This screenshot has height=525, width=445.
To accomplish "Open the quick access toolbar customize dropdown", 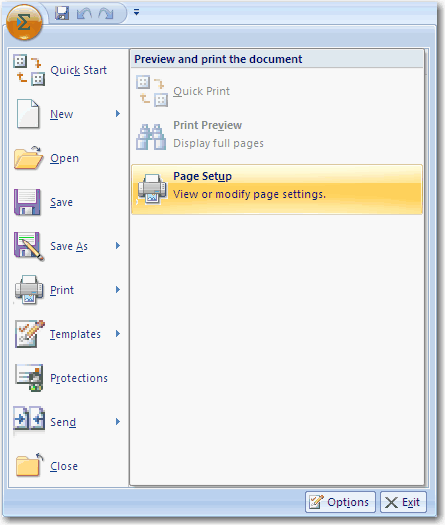I will pos(136,12).
